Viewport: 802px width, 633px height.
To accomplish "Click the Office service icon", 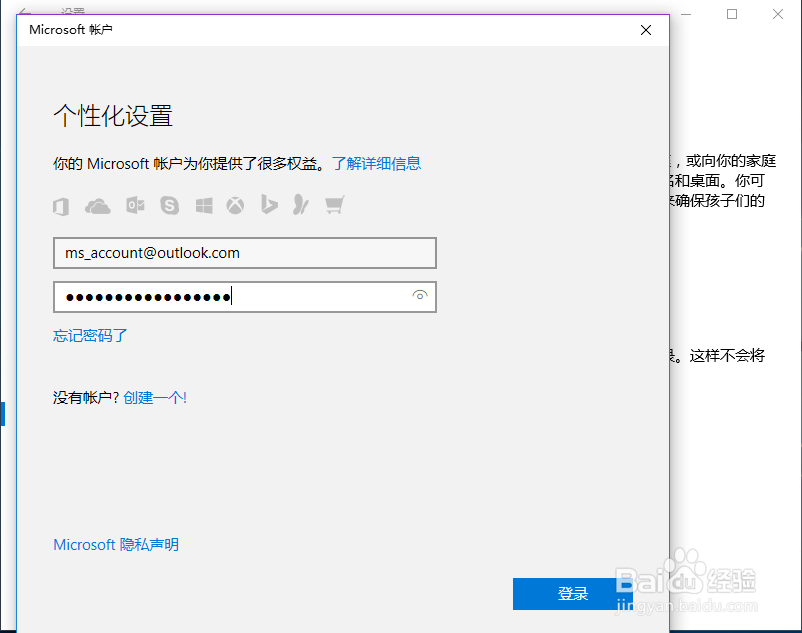I will 61,207.
